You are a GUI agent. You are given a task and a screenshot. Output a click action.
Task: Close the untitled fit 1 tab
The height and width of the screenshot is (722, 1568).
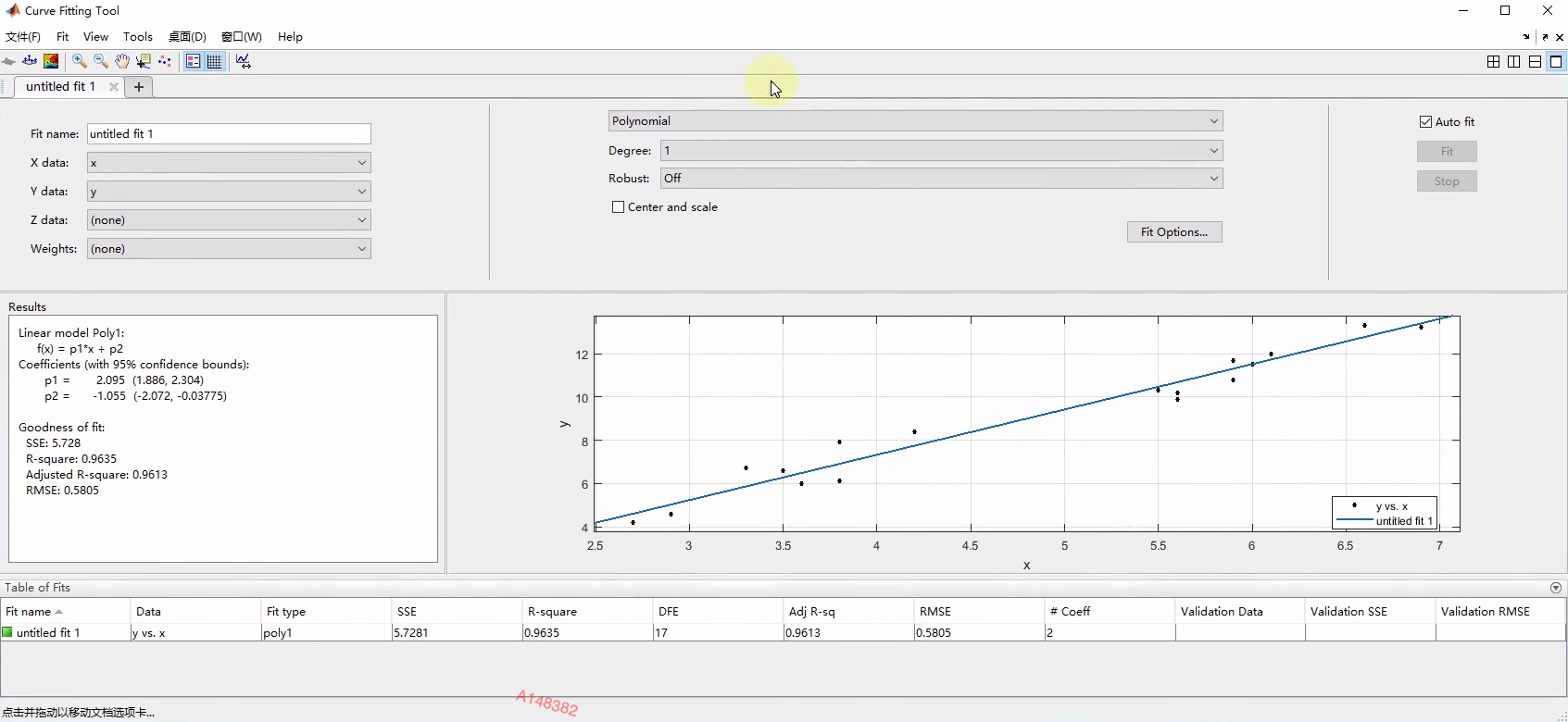click(114, 87)
